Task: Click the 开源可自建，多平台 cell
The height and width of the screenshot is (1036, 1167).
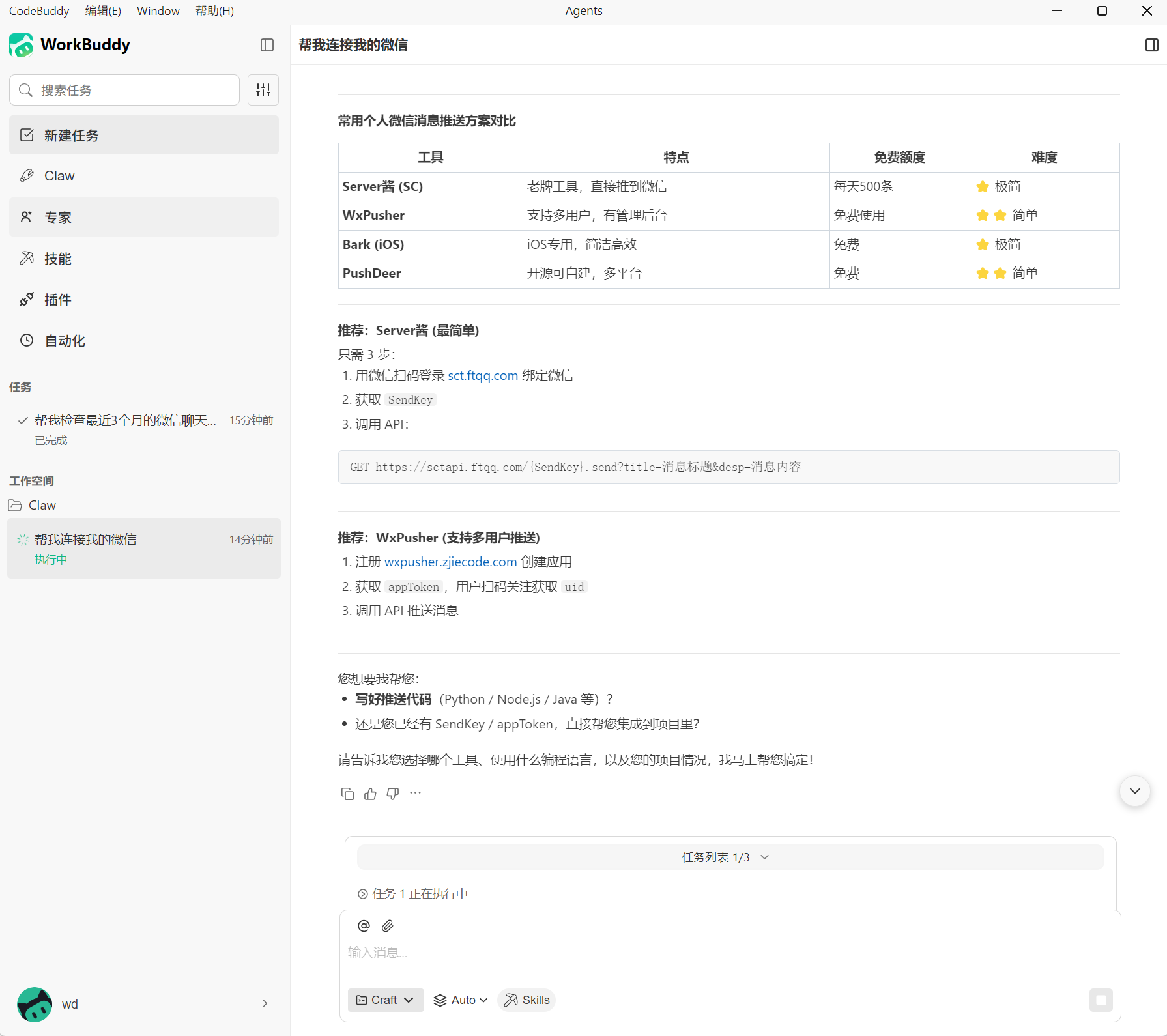Action: [x=676, y=274]
